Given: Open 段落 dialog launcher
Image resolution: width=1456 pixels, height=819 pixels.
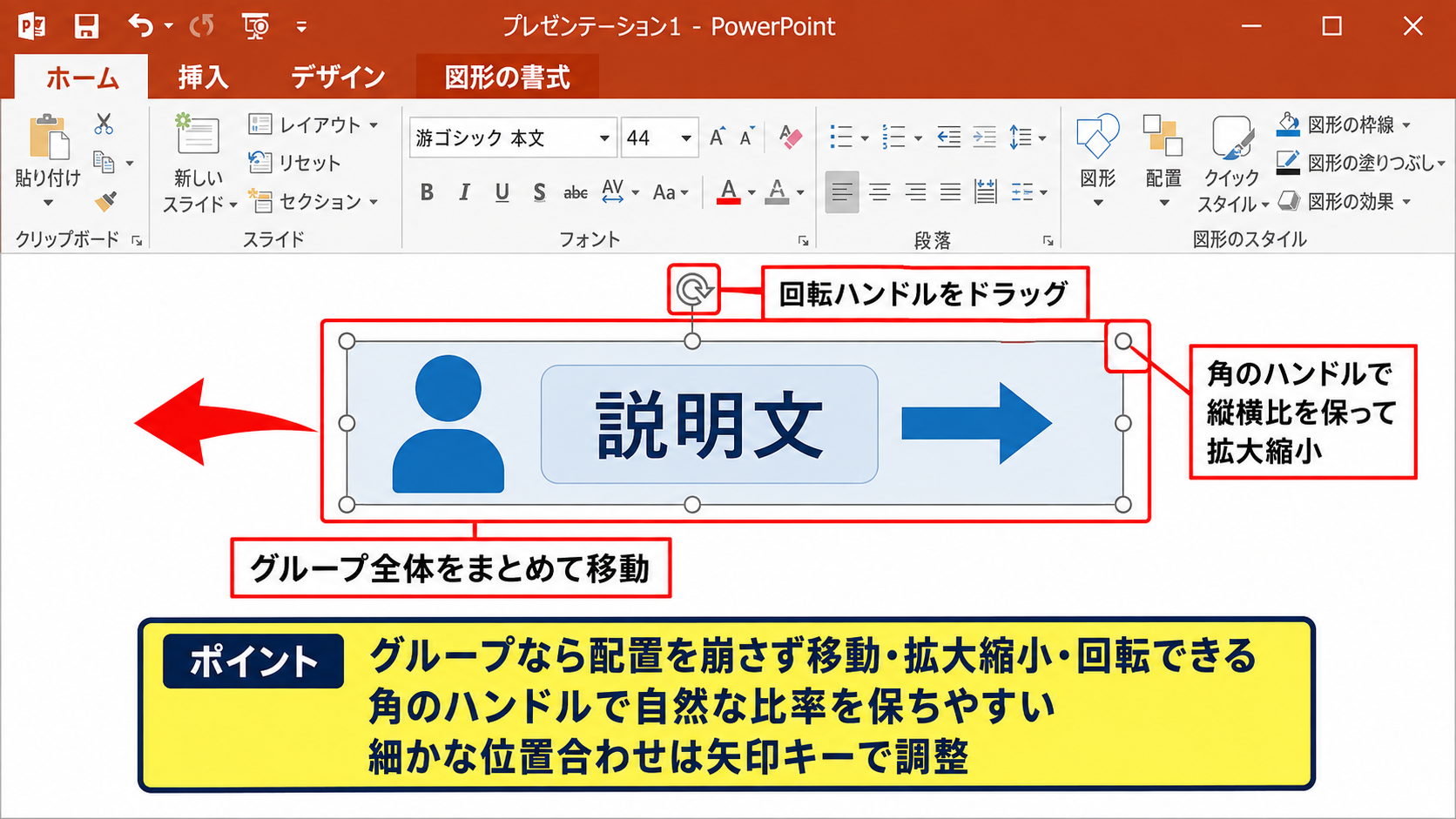Looking at the screenshot, I should point(1048,241).
